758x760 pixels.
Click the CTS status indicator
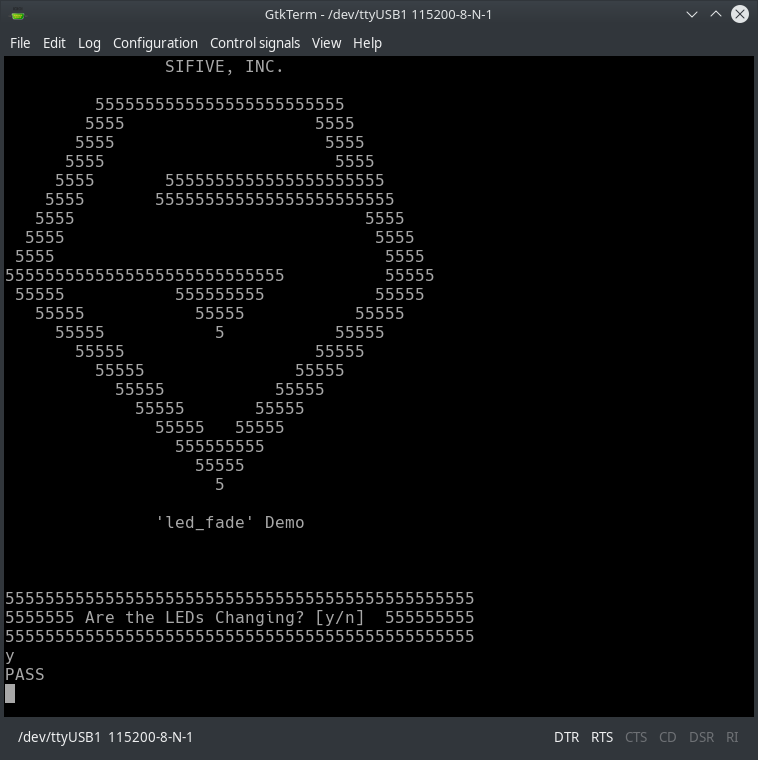(x=636, y=737)
